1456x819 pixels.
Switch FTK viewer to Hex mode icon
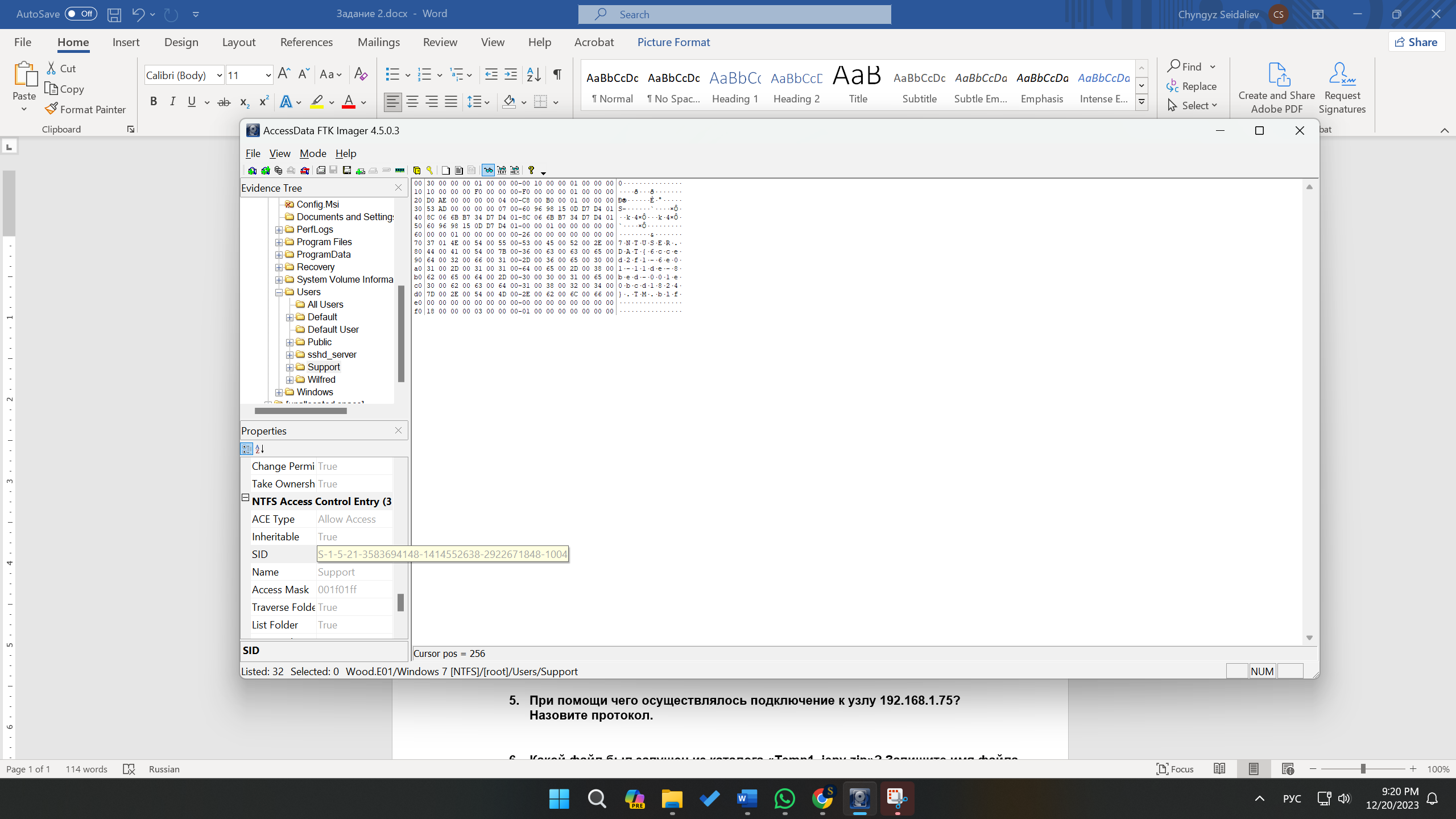point(515,170)
